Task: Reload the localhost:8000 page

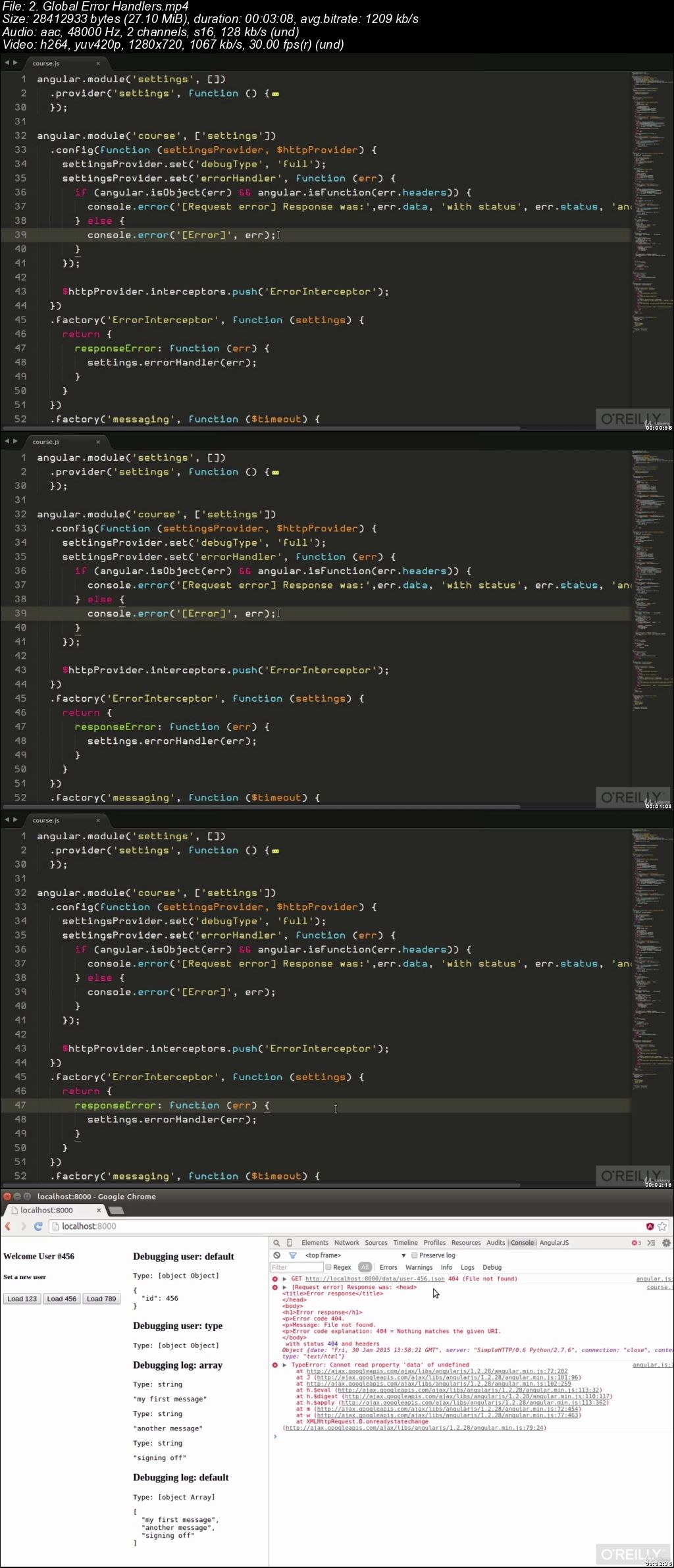Action: click(38, 1226)
